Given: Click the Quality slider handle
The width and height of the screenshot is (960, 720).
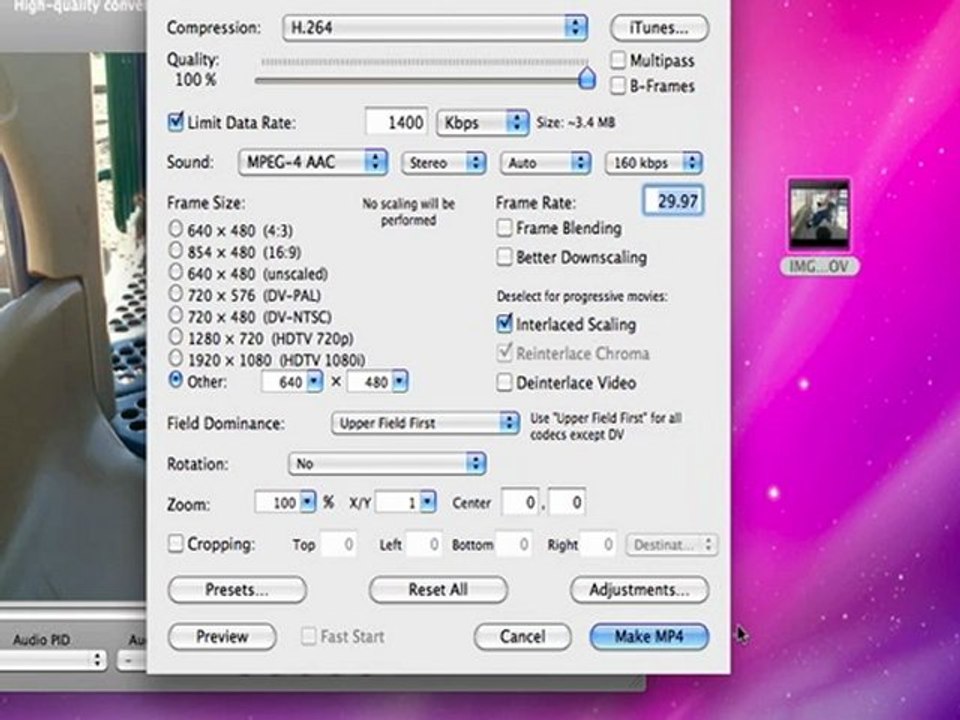Looking at the screenshot, I should tap(587, 78).
